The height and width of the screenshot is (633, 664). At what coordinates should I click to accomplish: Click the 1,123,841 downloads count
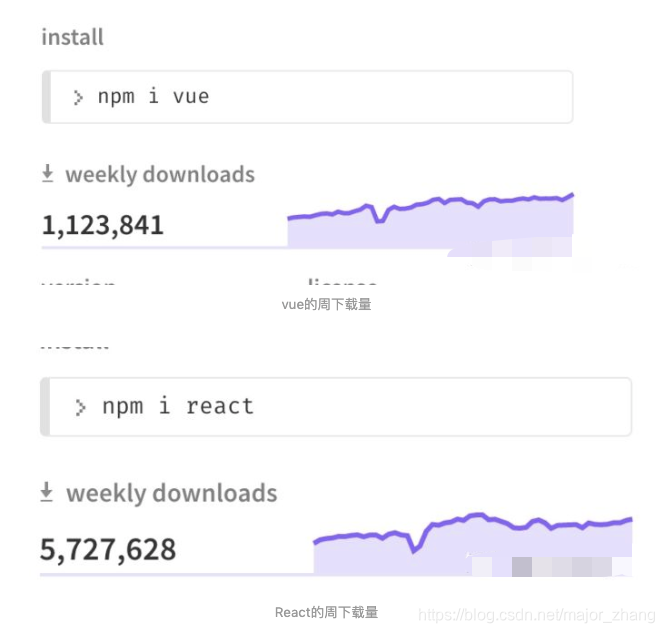click(102, 225)
